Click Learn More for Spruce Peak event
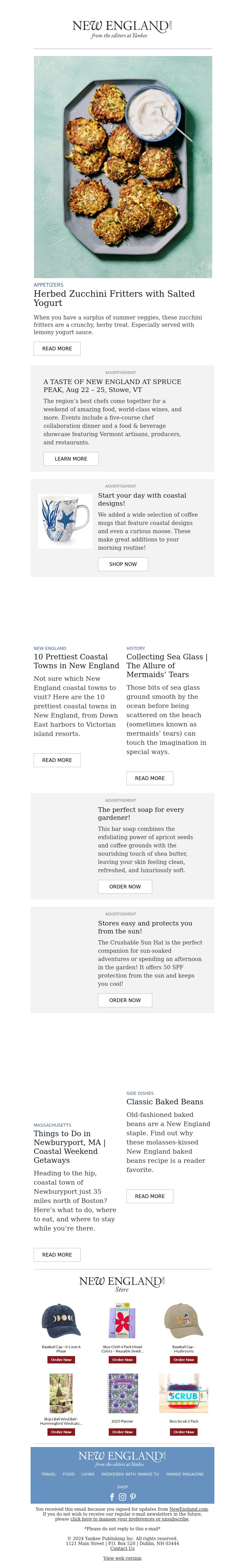The height and width of the screenshot is (1568, 245). pos(71,459)
